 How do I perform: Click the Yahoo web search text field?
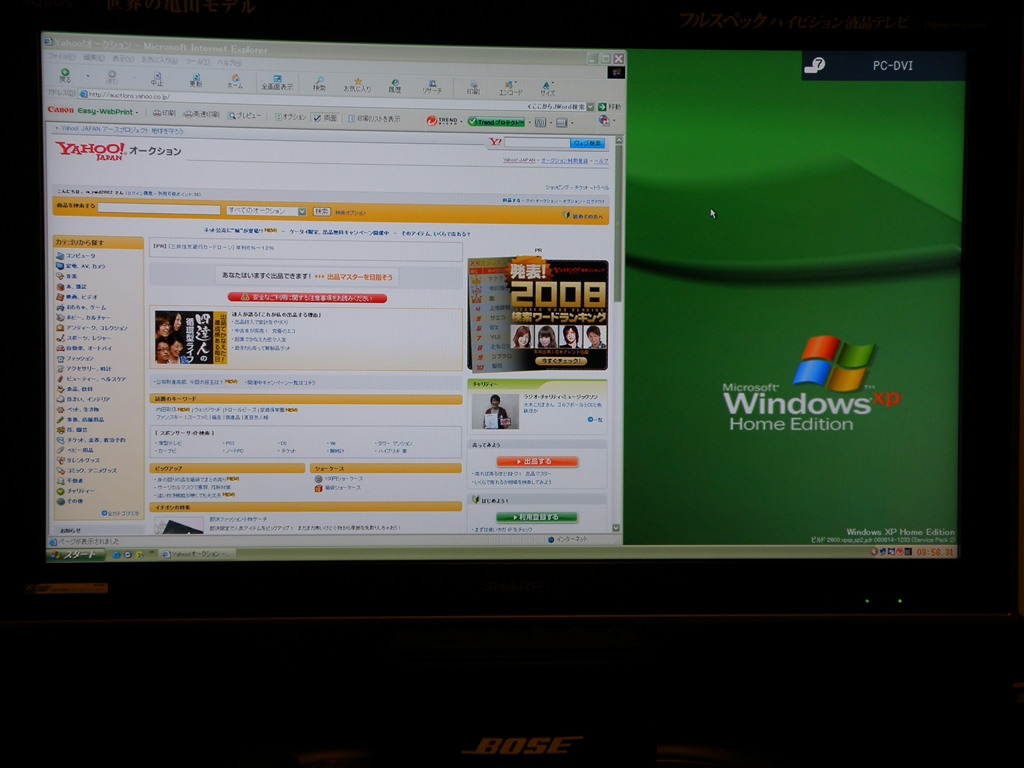coord(536,142)
